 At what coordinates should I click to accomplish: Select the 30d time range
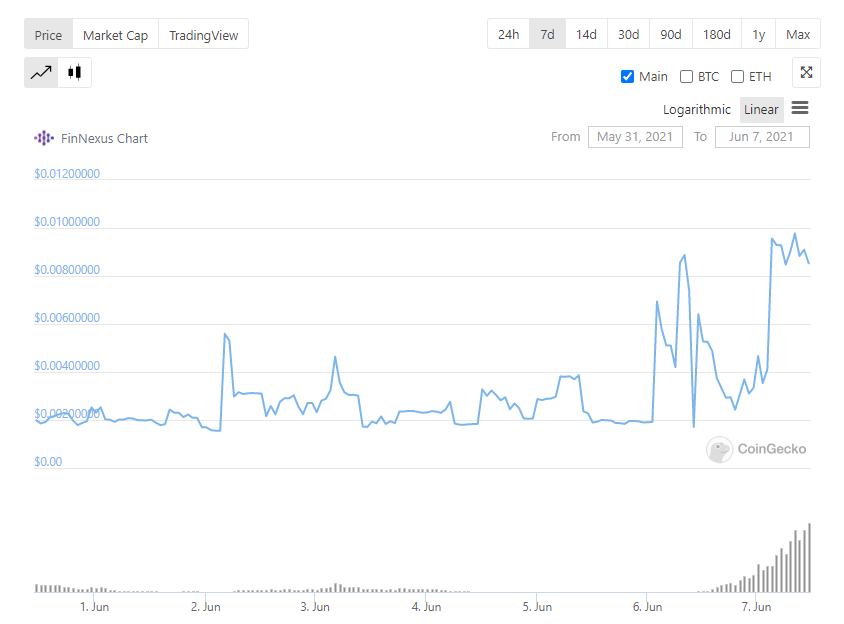pyautogui.click(x=628, y=34)
